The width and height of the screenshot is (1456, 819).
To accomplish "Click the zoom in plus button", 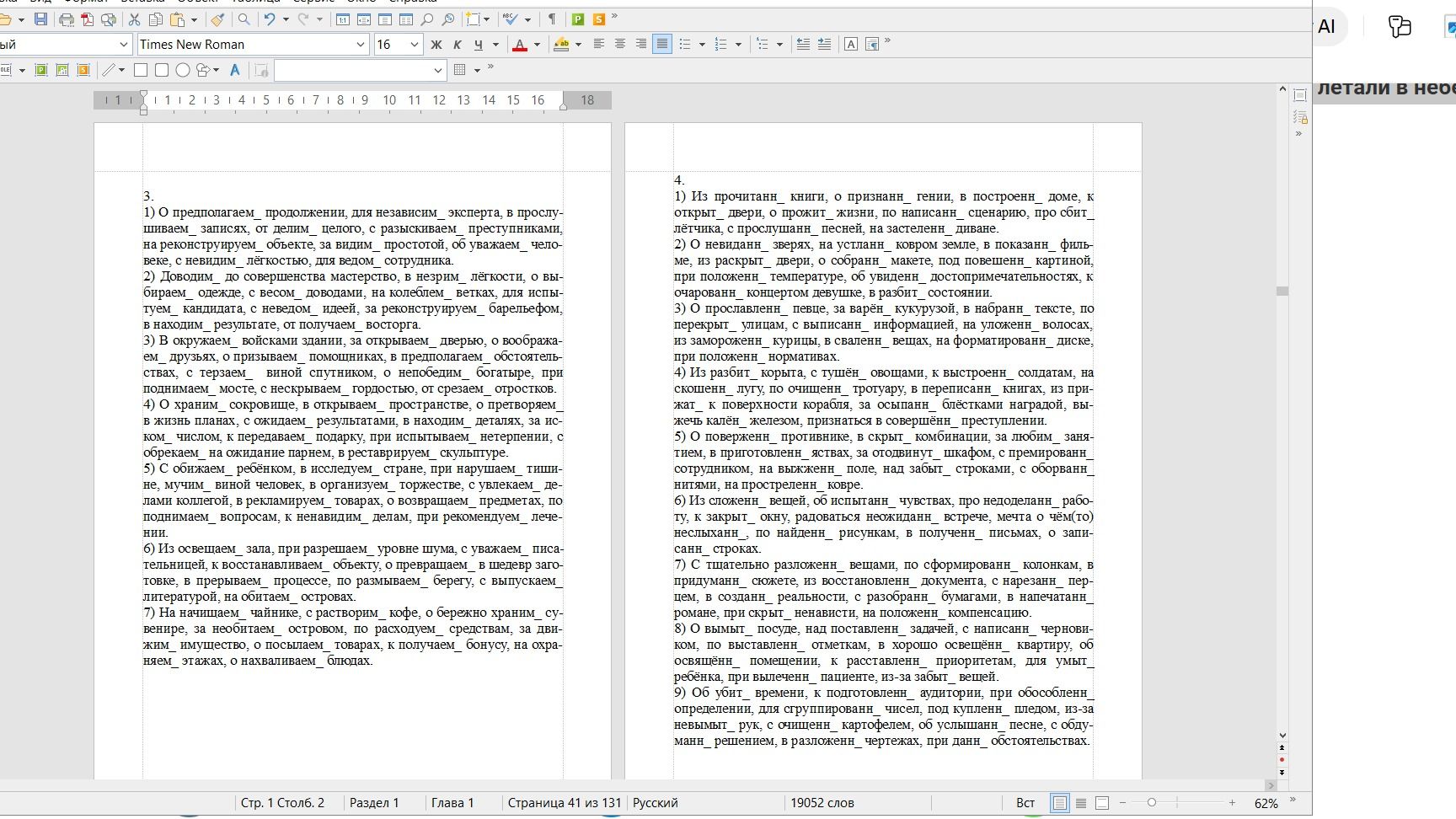I will (1232, 803).
